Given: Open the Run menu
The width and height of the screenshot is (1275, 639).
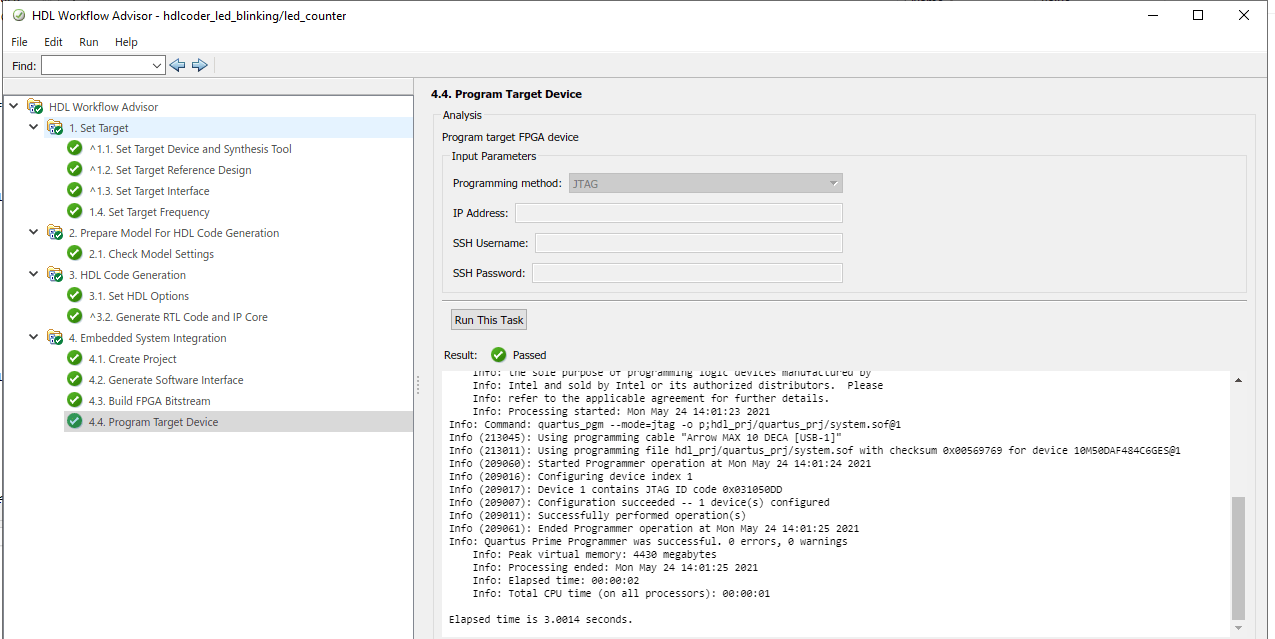Looking at the screenshot, I should pos(89,42).
